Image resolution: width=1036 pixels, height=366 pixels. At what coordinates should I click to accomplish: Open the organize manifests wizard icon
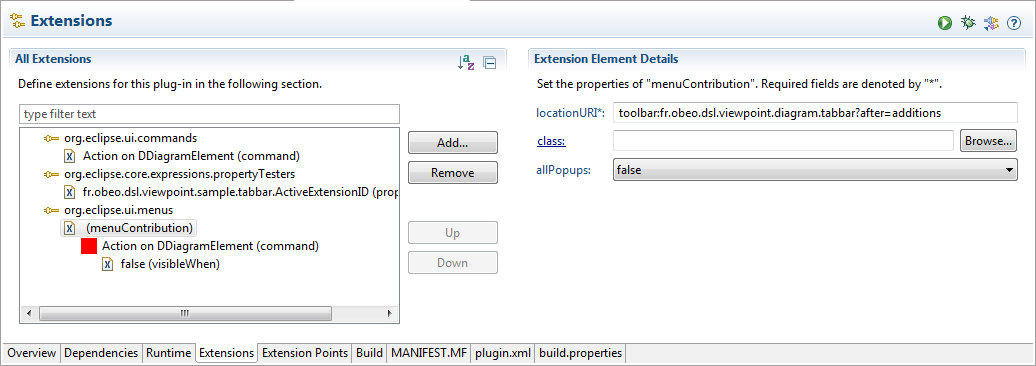(x=990, y=23)
